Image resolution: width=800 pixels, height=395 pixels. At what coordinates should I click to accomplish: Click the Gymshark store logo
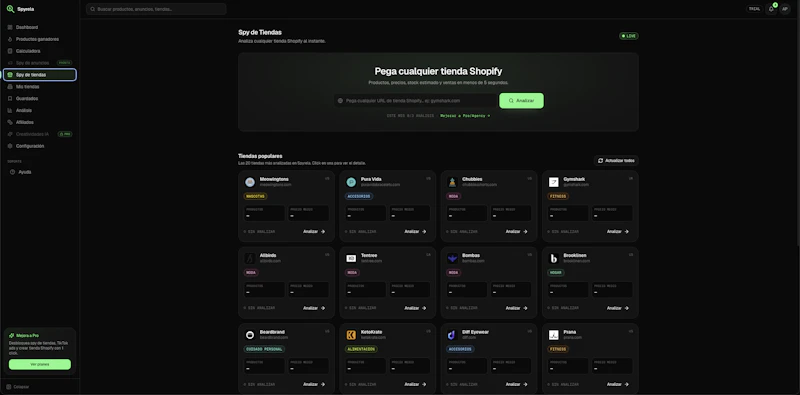pos(554,182)
